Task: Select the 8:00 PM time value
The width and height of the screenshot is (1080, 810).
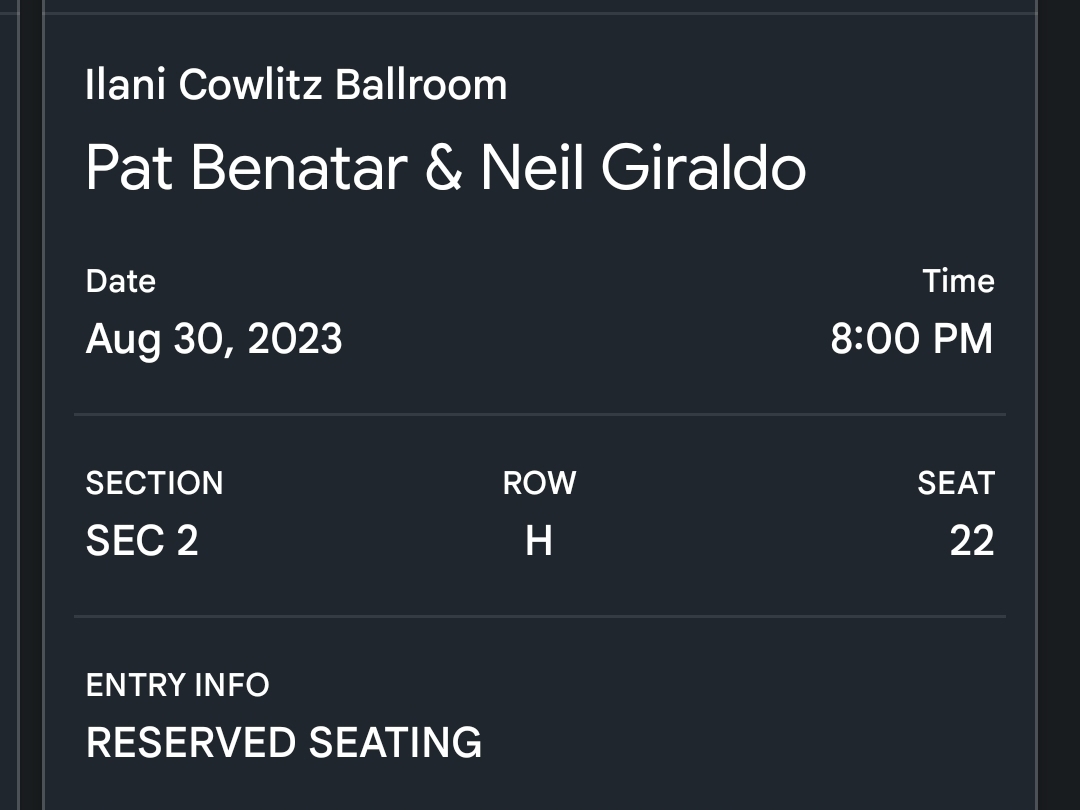Action: point(911,339)
